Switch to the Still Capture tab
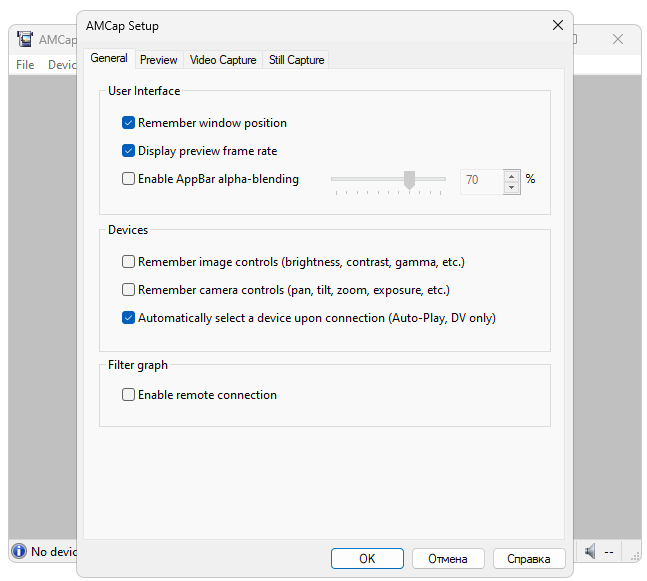Viewport: 647px width, 581px height. click(296, 60)
